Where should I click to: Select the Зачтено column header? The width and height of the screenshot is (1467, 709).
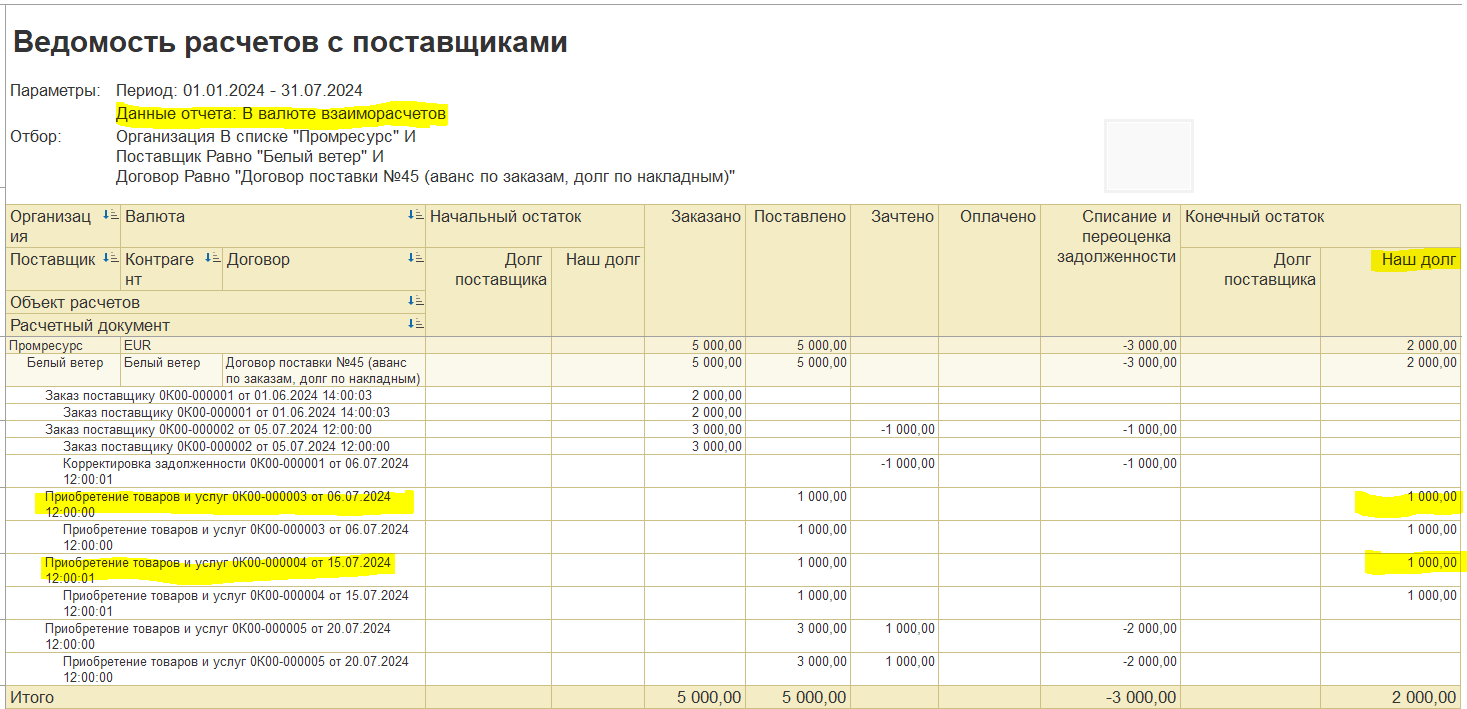[x=902, y=216]
